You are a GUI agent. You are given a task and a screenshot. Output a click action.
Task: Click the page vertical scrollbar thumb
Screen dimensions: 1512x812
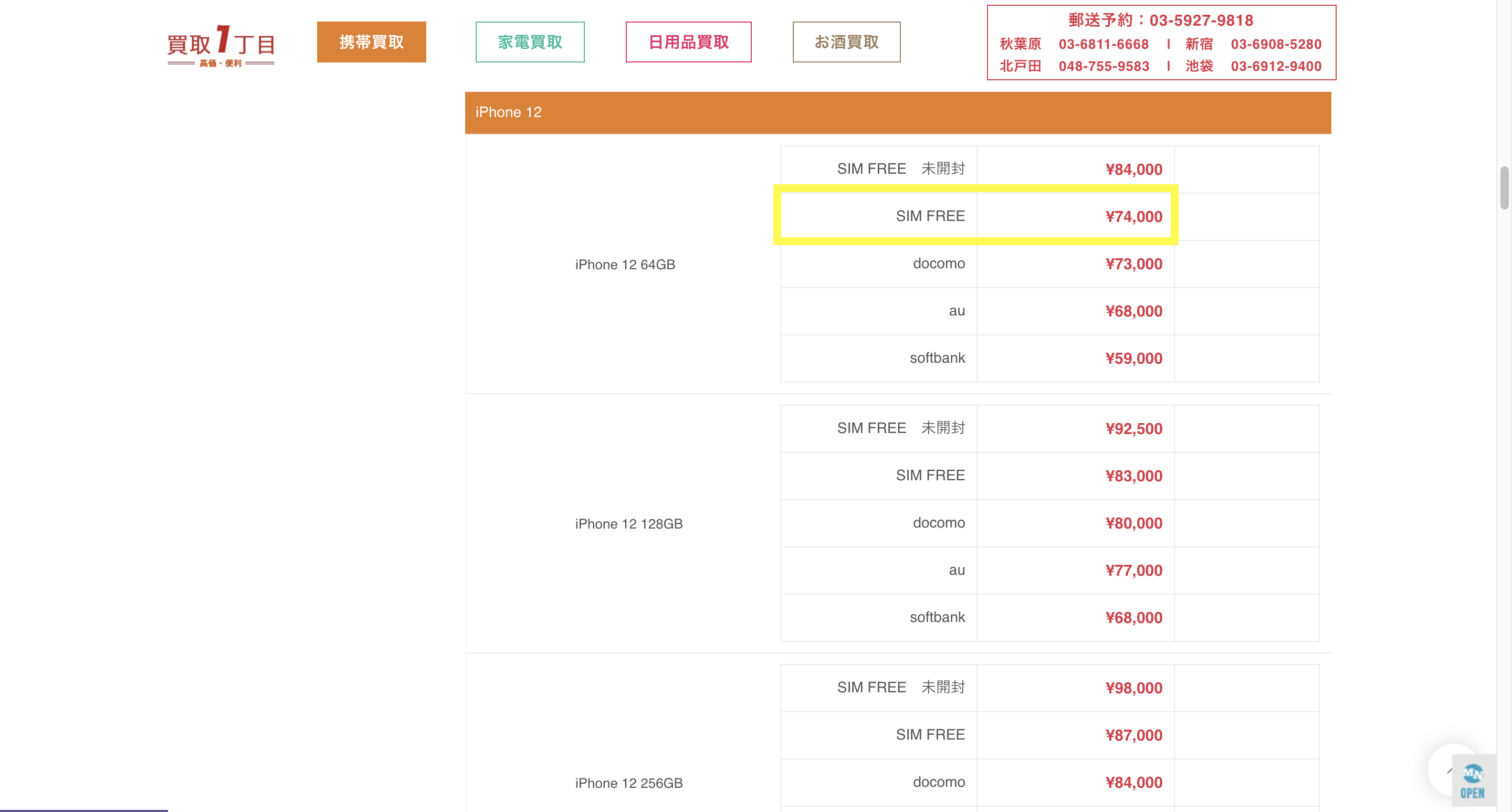[1504, 188]
